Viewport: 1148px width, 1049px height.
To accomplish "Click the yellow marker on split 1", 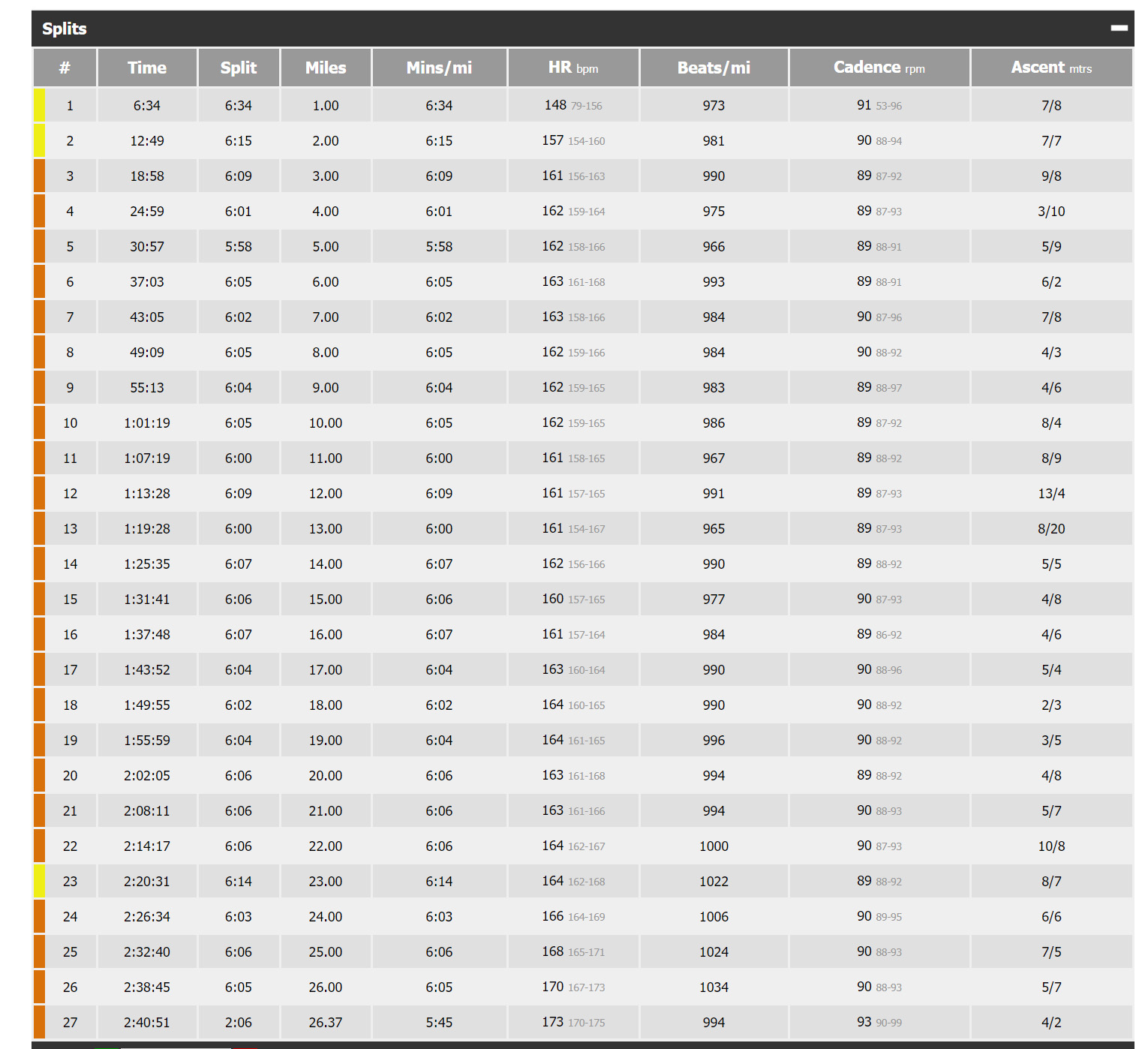I will 39,105.
